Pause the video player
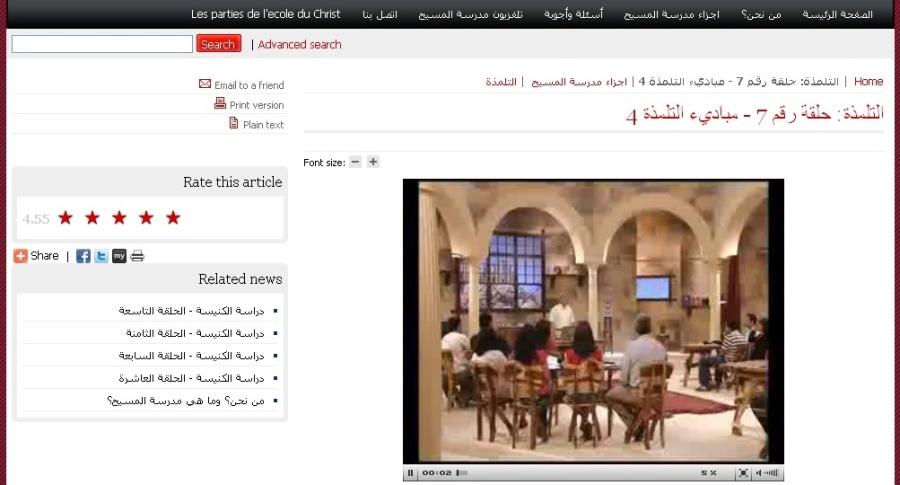The height and width of the screenshot is (485, 900). (410, 473)
